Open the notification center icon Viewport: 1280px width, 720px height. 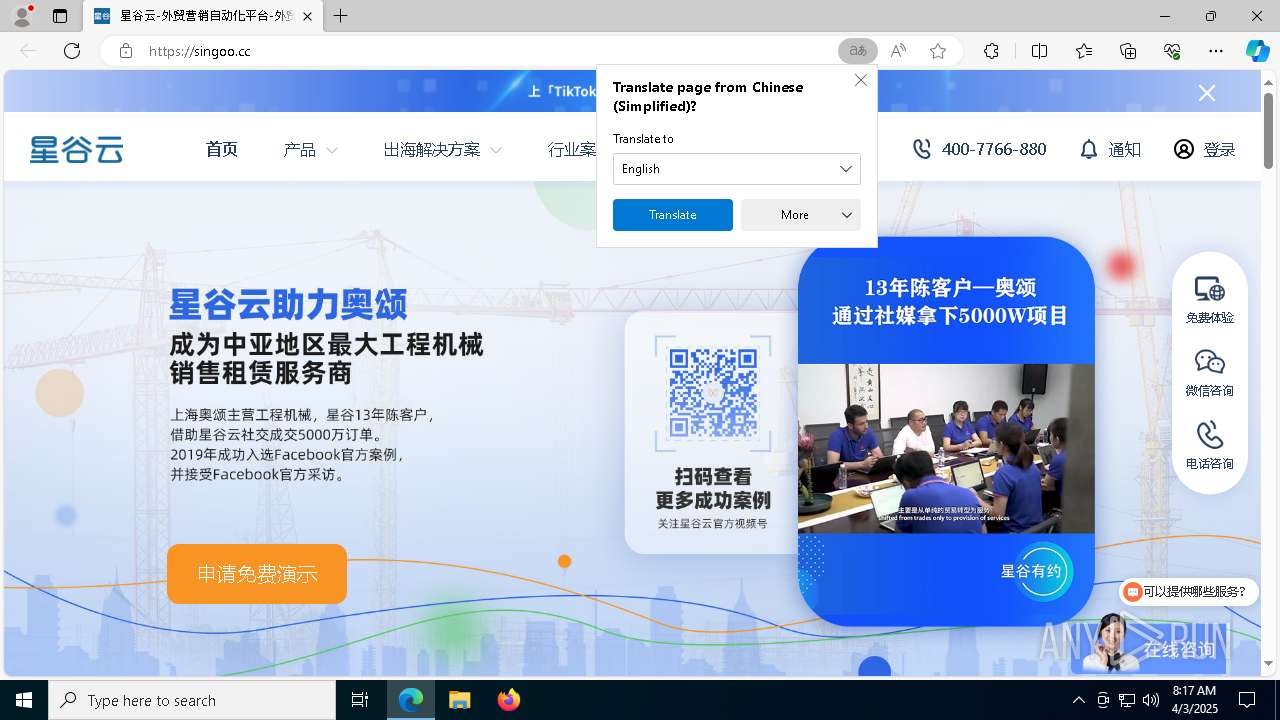click(1247, 700)
